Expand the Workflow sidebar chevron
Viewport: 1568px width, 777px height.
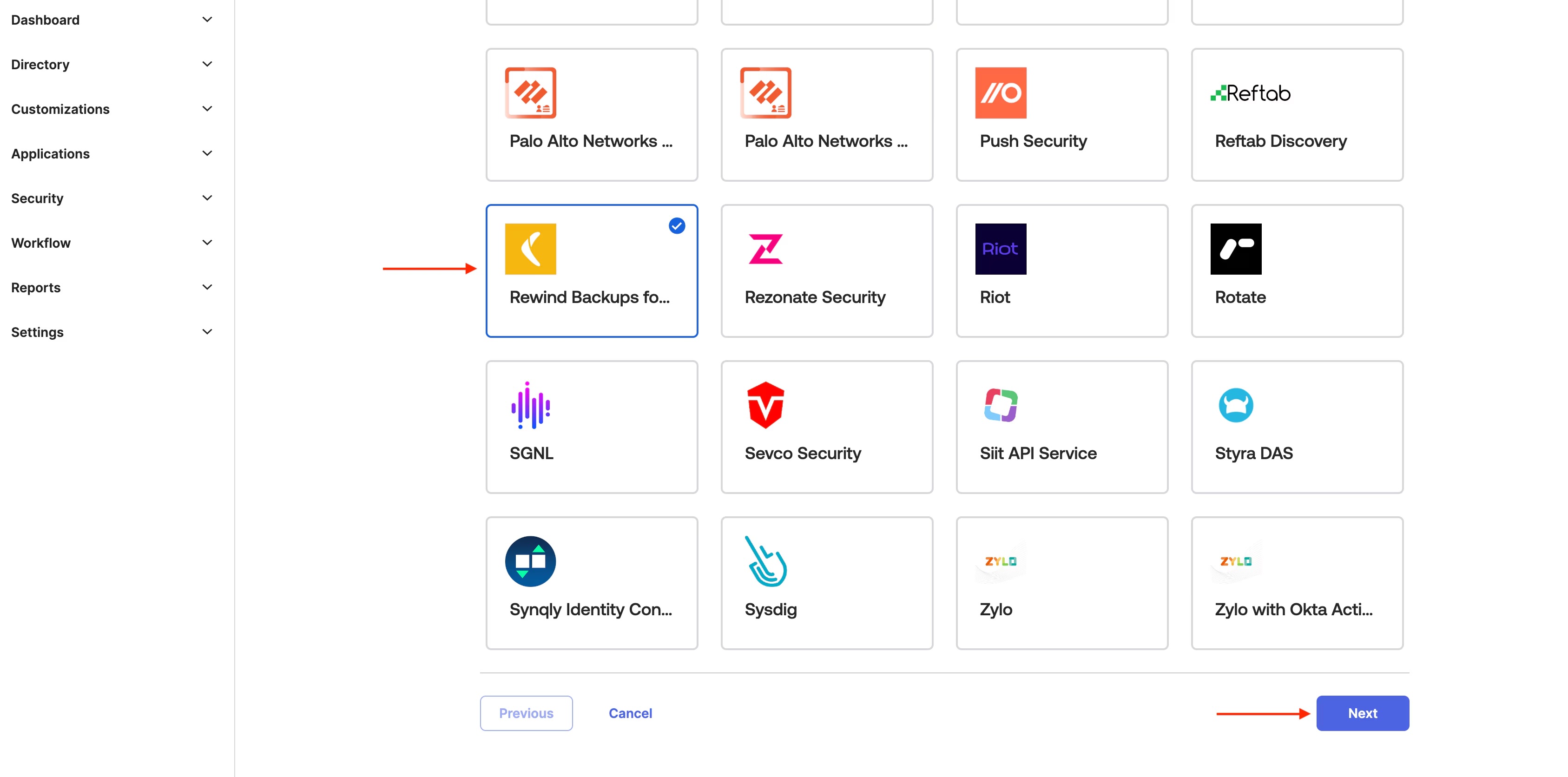tap(207, 243)
